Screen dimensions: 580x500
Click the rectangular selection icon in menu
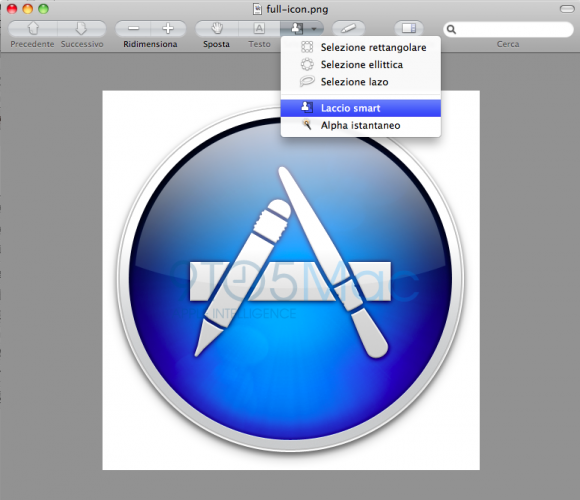coord(307,47)
